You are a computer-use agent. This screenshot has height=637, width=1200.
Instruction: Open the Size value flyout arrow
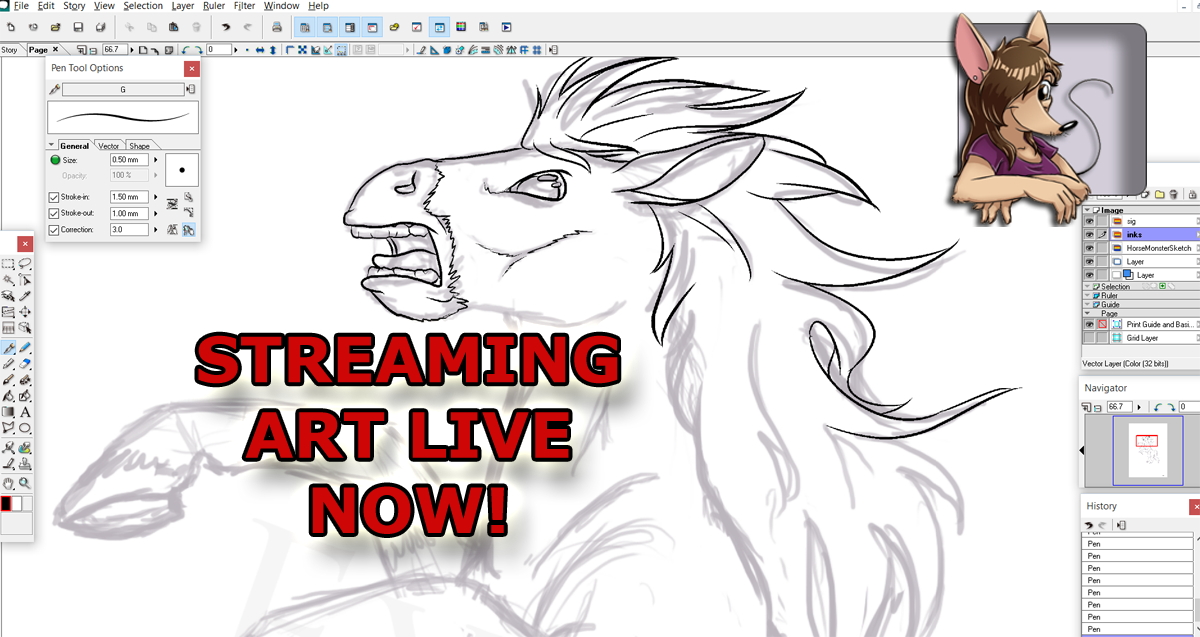[155, 160]
